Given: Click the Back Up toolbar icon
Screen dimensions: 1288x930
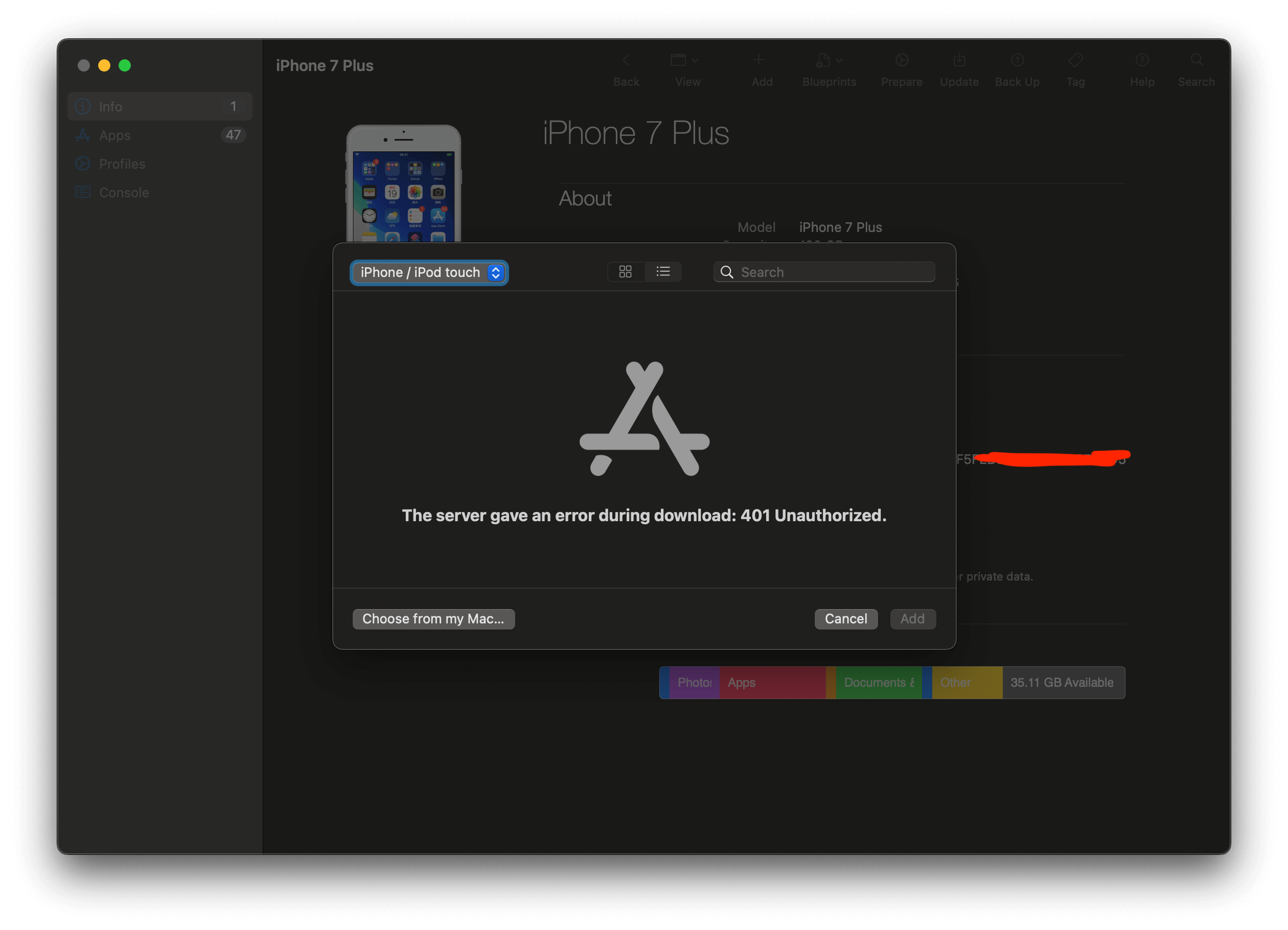Looking at the screenshot, I should click(1017, 60).
